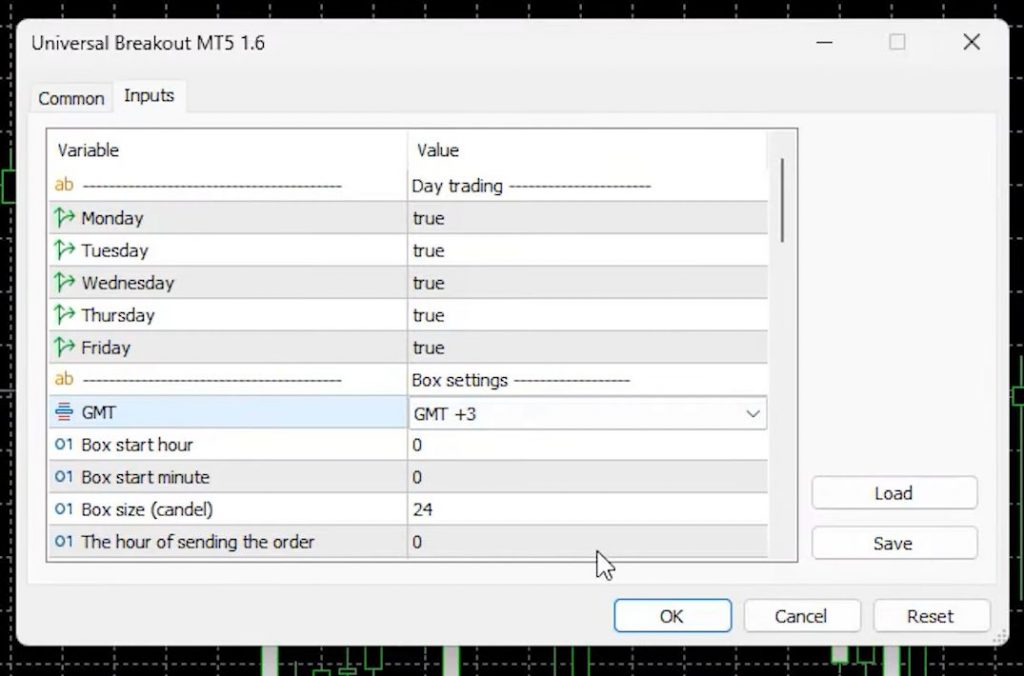Select the Thursday value cell dropdown
1024x676 pixels.
click(x=586, y=315)
